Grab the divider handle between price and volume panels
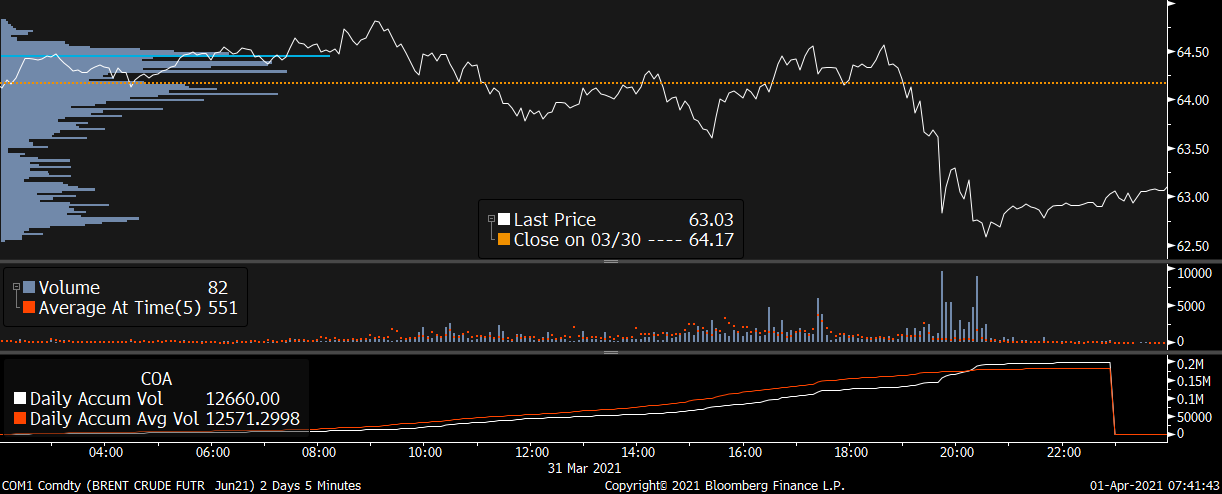Image resolution: width=1222 pixels, height=494 pixels. pyautogui.click(x=611, y=261)
